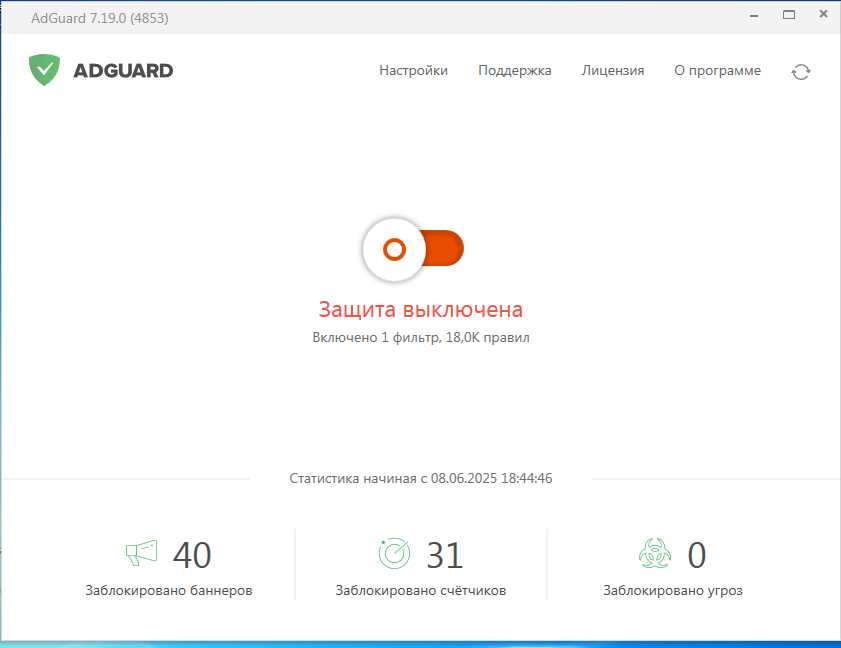Click the Заблокировано угроз label
Screen dimensions: 841x648
[673, 590]
